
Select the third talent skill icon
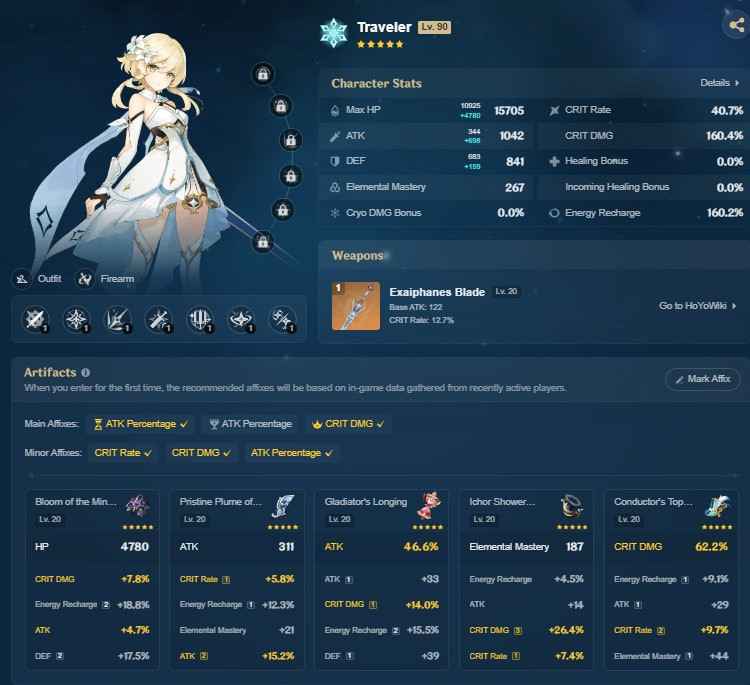(118, 319)
